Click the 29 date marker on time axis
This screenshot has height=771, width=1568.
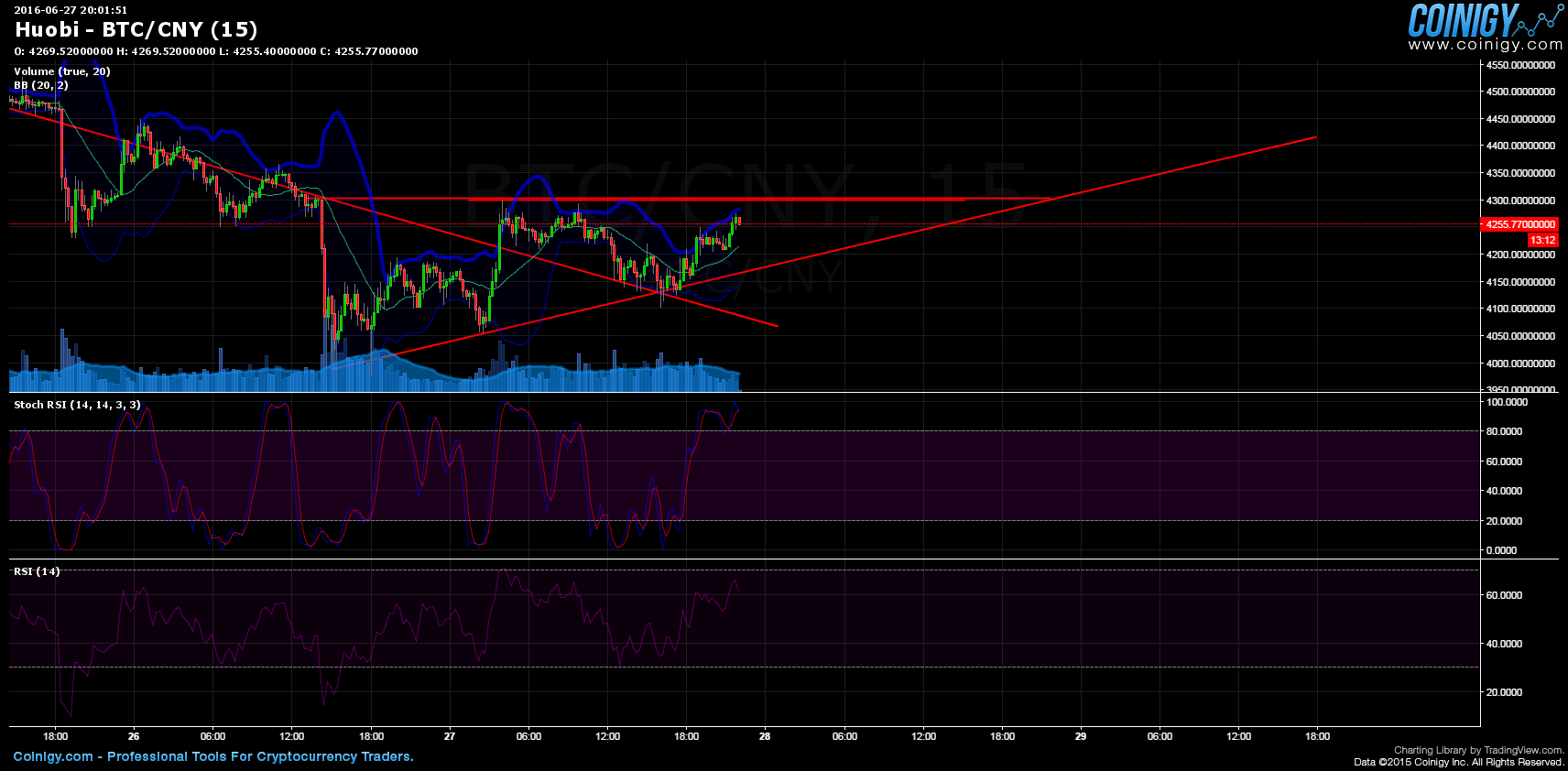click(x=1081, y=736)
